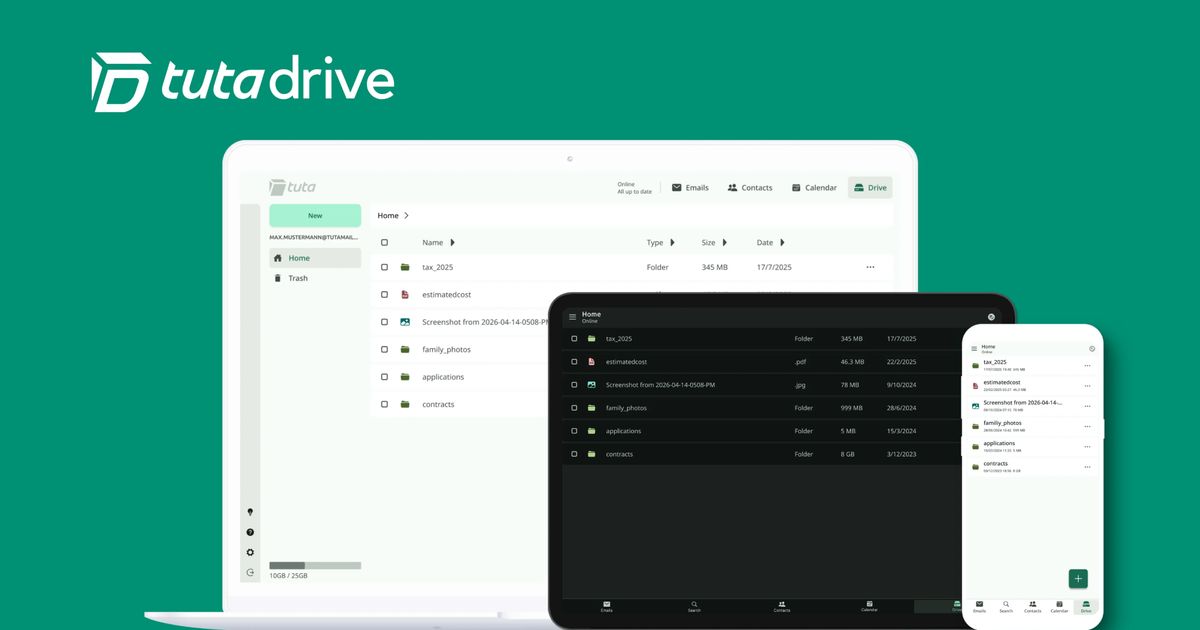Toggle select-all checkbox in laptop header row
1200x630 pixels.
384,243
